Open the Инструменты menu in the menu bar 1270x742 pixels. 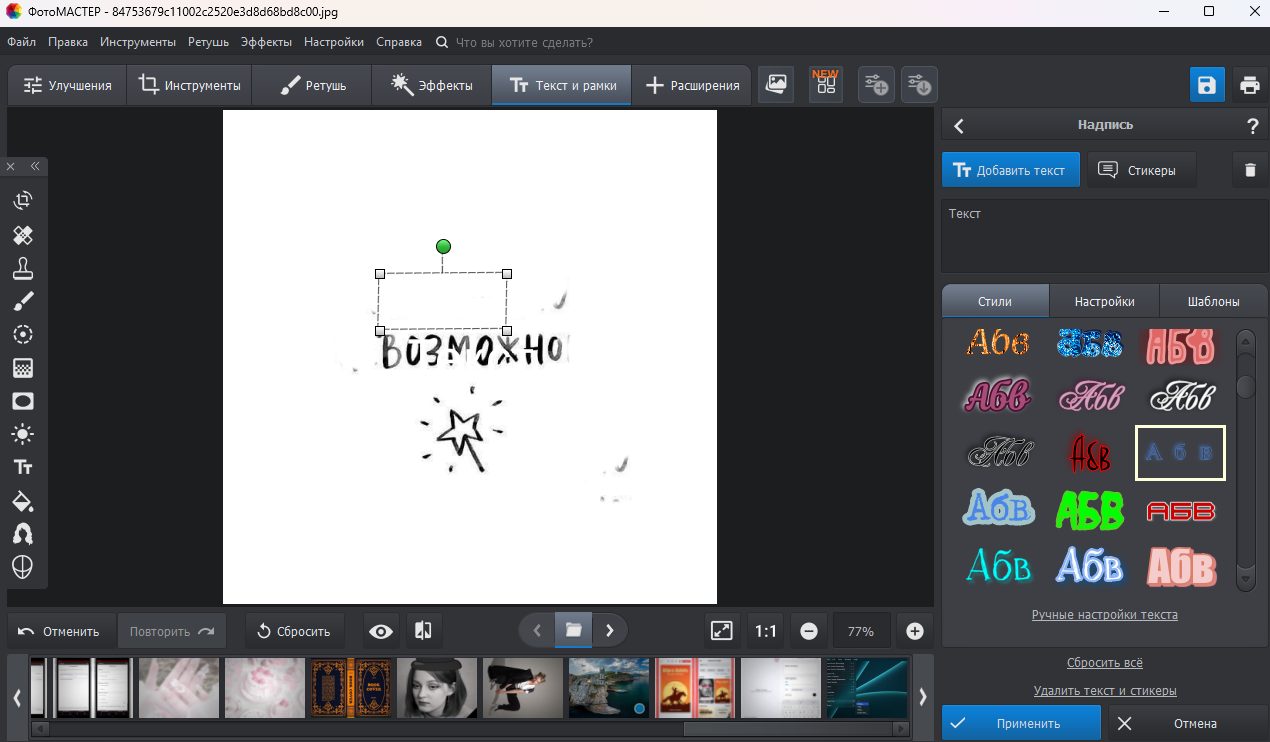click(138, 42)
